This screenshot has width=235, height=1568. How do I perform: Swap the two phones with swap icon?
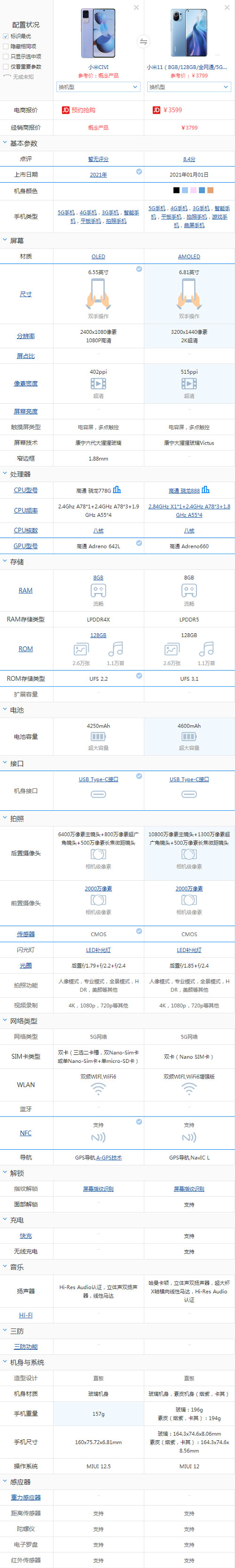(x=144, y=41)
